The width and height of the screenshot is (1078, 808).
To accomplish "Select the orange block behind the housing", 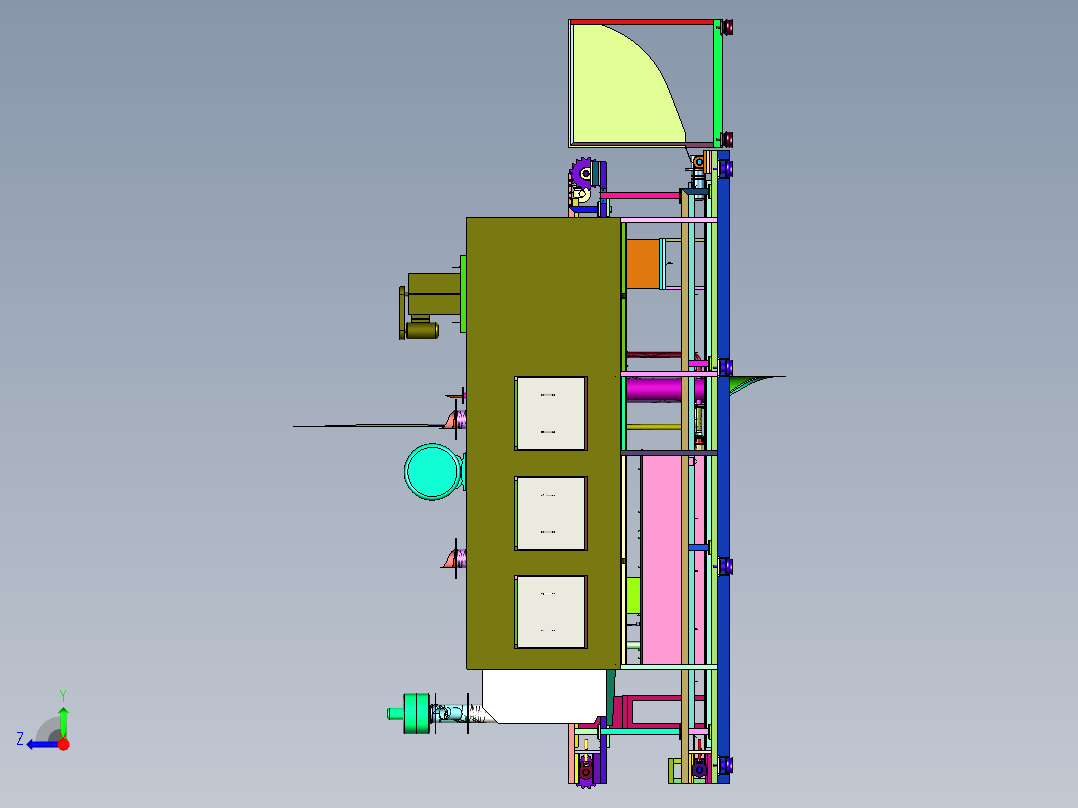I will (x=642, y=264).
